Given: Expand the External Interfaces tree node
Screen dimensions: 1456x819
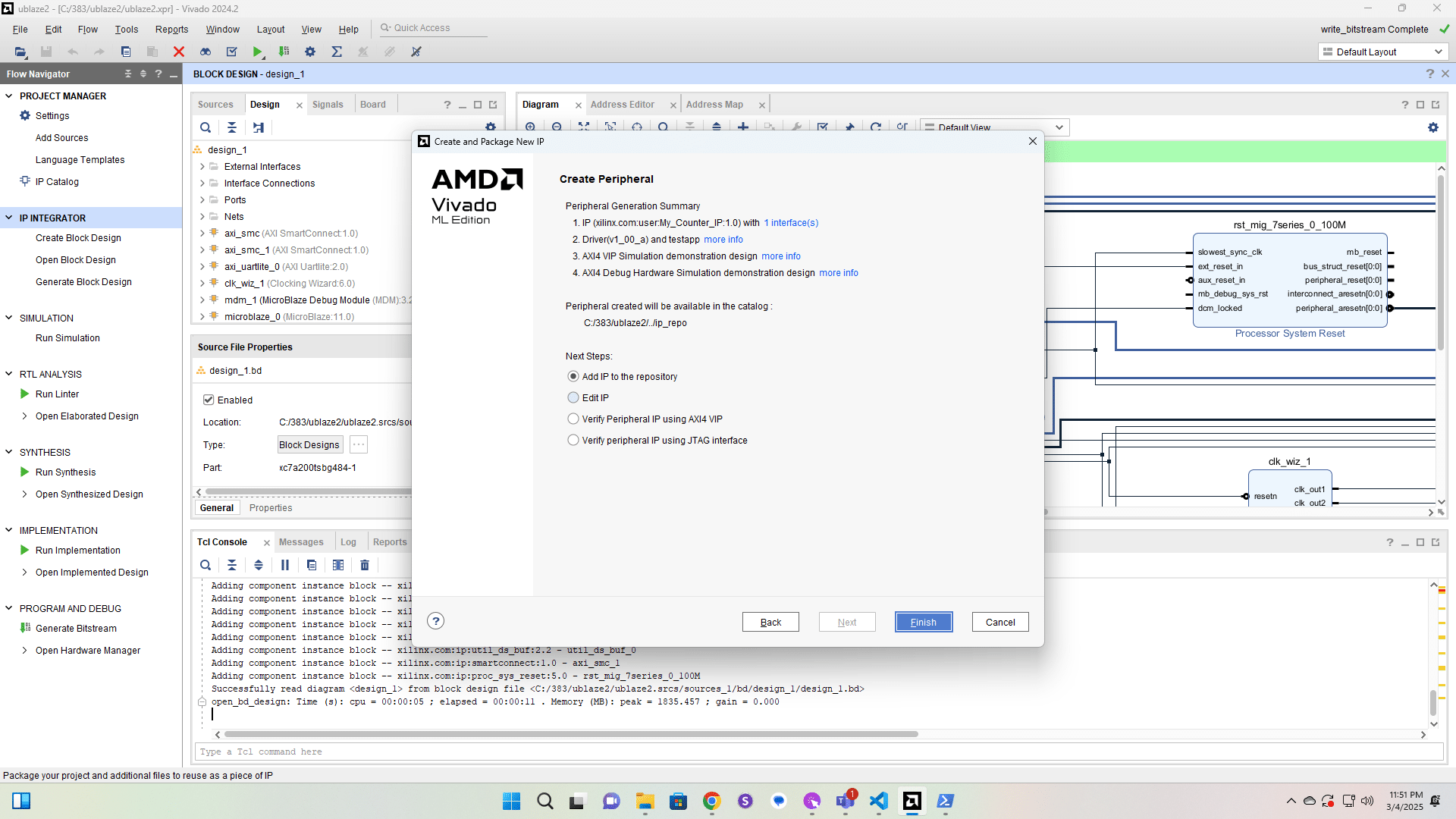Looking at the screenshot, I should click(202, 167).
